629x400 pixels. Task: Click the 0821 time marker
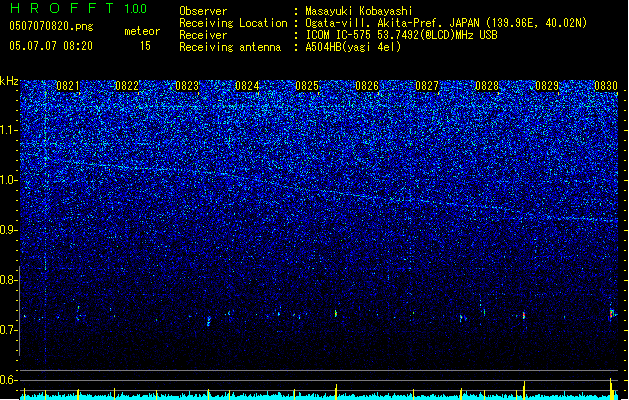tap(68, 86)
